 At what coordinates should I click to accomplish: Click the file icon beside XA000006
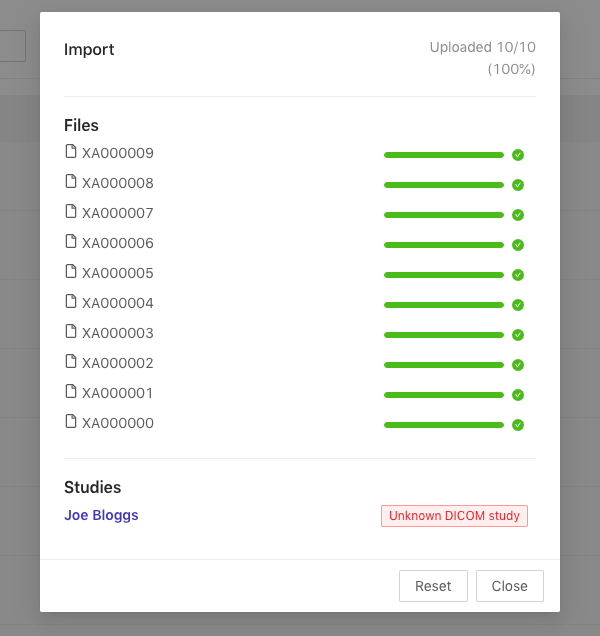tap(71, 241)
